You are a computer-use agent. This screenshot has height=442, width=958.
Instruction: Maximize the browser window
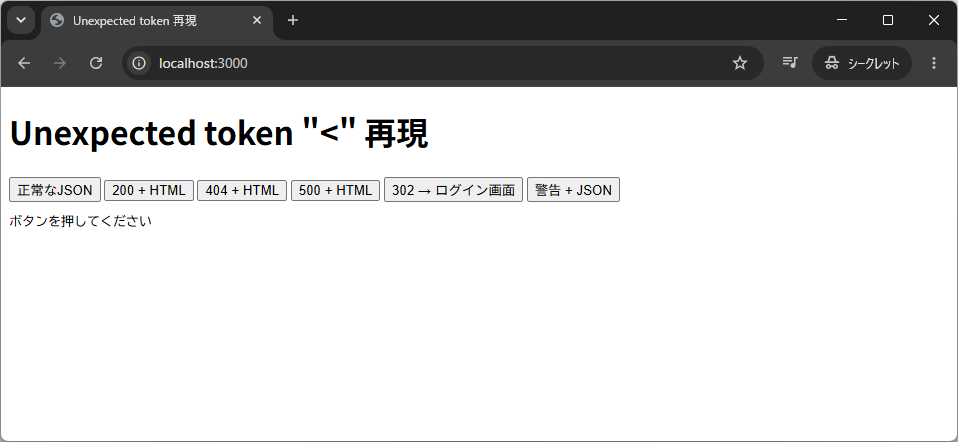(x=888, y=20)
